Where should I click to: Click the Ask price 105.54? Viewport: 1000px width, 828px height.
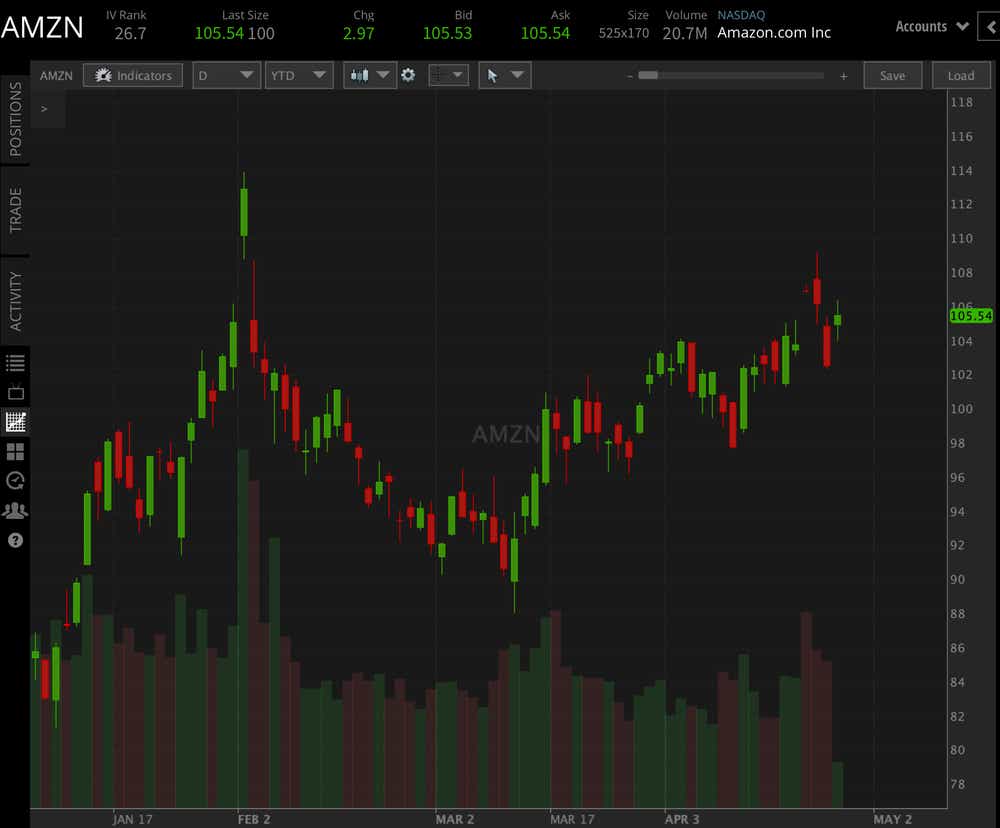[x=545, y=33]
